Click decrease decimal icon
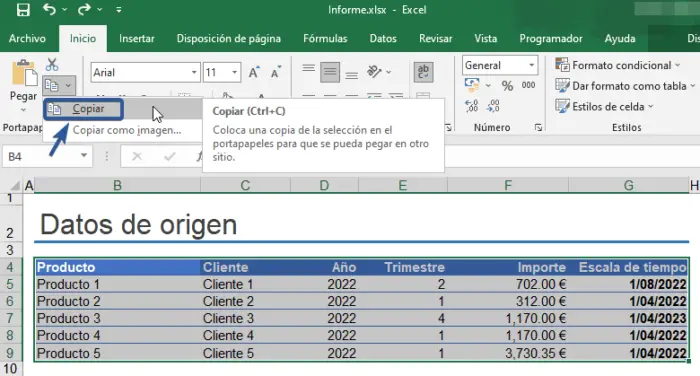Viewport: 700px width, 376px height. pyautogui.click(x=493, y=106)
